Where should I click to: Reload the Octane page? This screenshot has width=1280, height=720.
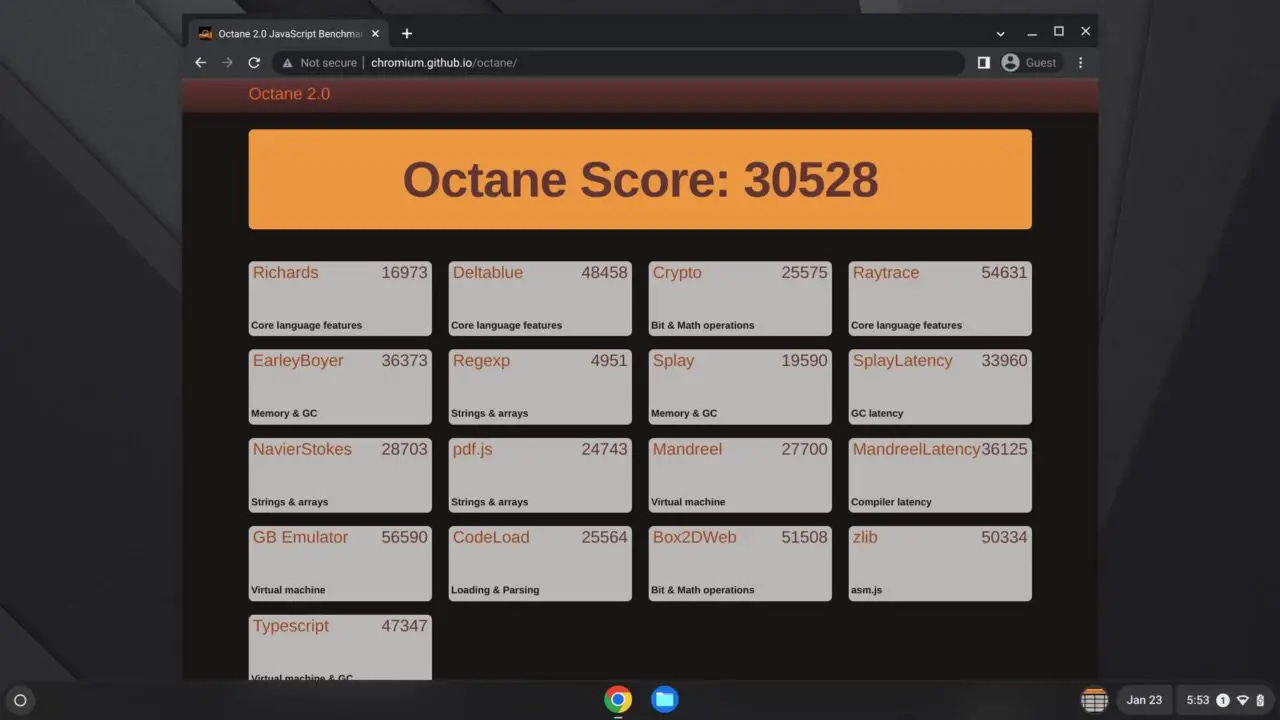click(254, 62)
